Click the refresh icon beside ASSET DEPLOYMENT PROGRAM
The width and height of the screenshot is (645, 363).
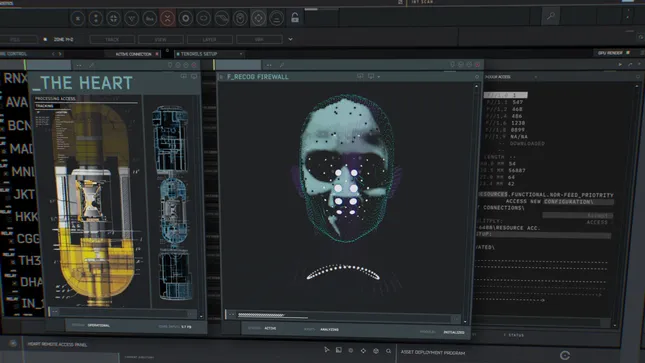click(565, 355)
